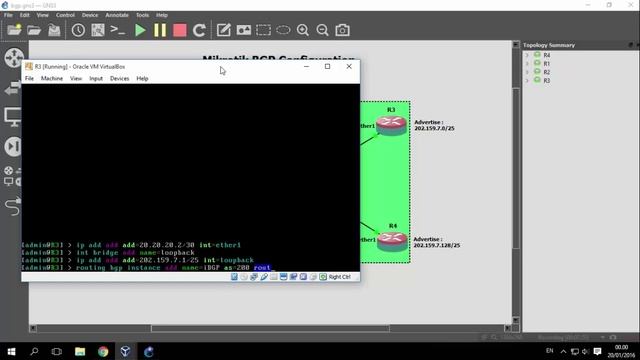Select the Draw rectangle tool

[263, 30]
